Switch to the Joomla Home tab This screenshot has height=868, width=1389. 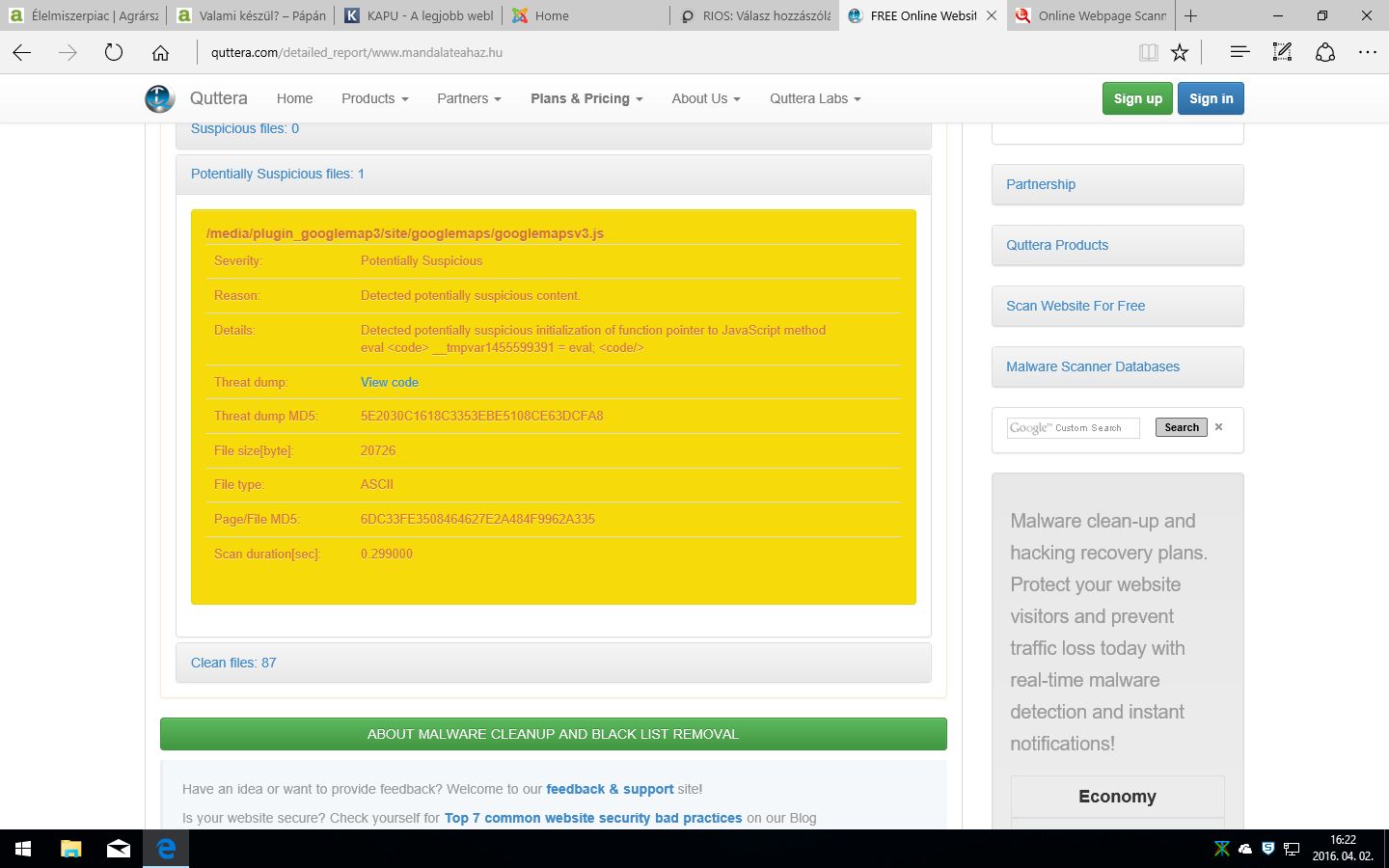click(586, 15)
